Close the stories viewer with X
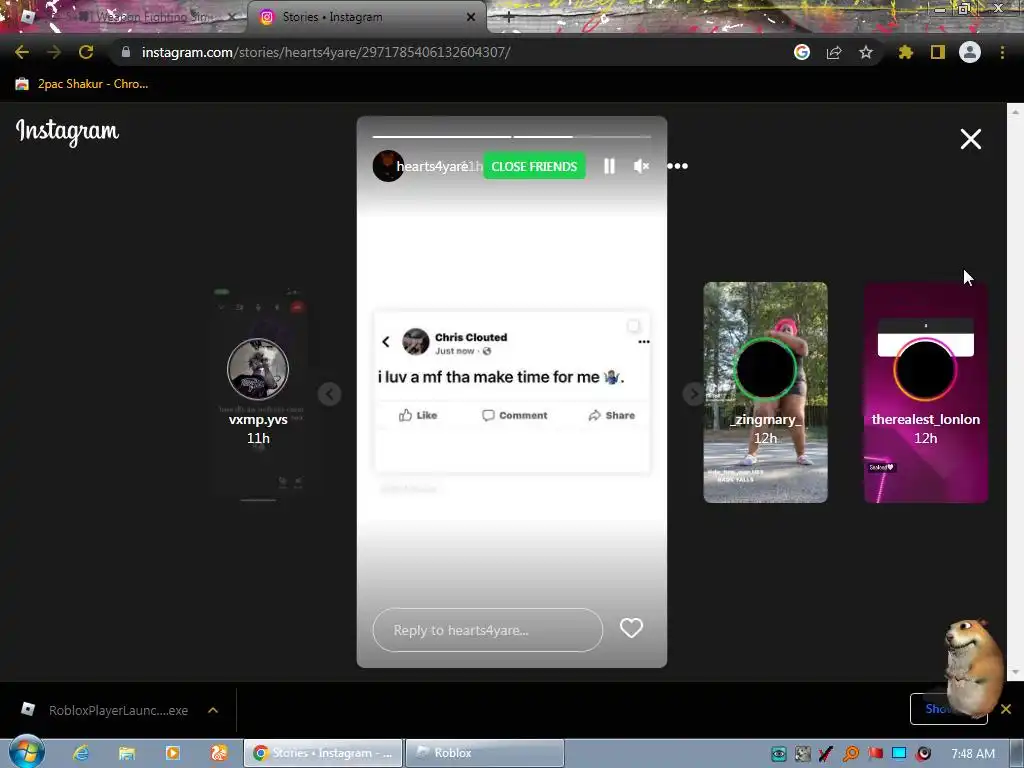Image resolution: width=1024 pixels, height=768 pixels. coord(970,138)
